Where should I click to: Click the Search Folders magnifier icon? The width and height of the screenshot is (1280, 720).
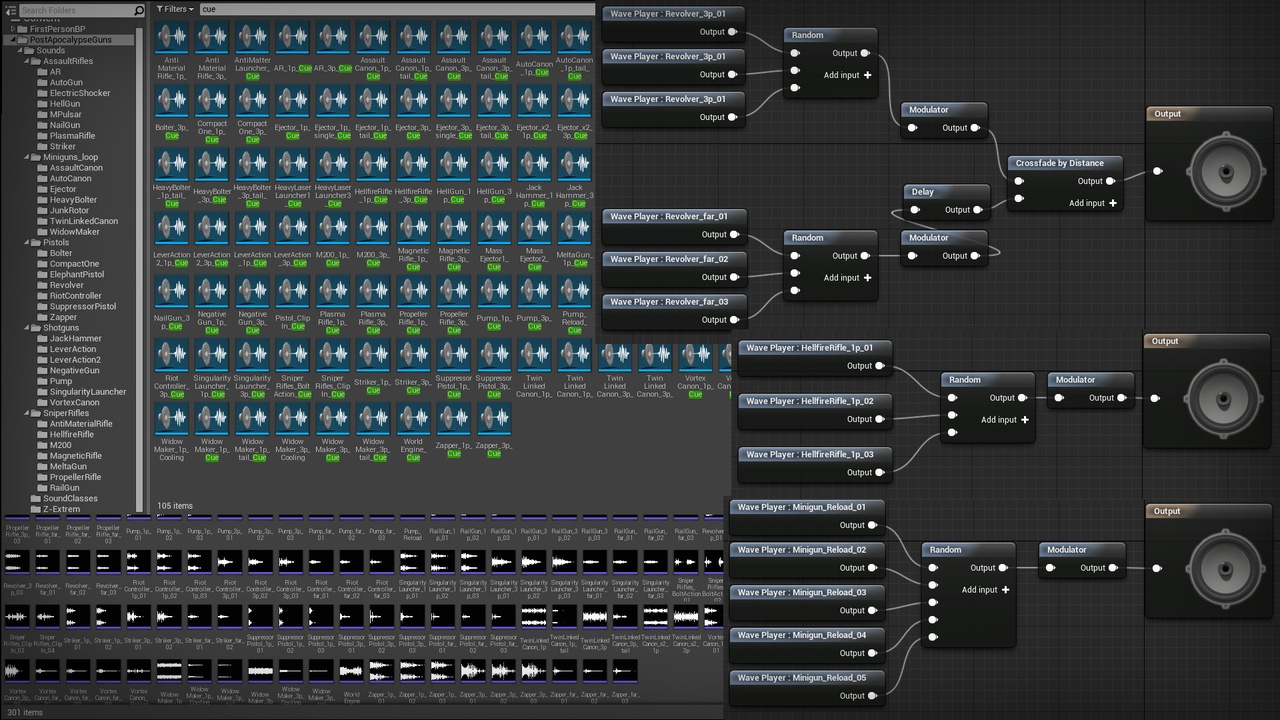138,10
